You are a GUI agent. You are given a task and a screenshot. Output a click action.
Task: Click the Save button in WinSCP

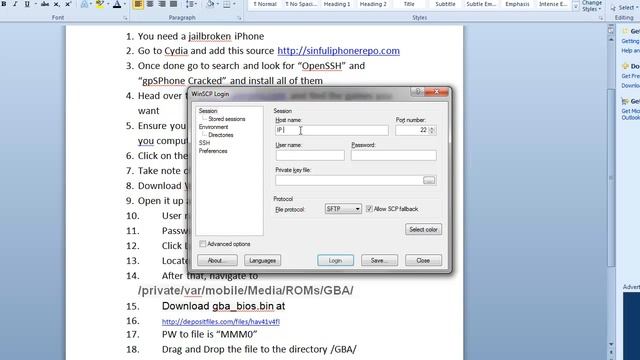379,260
